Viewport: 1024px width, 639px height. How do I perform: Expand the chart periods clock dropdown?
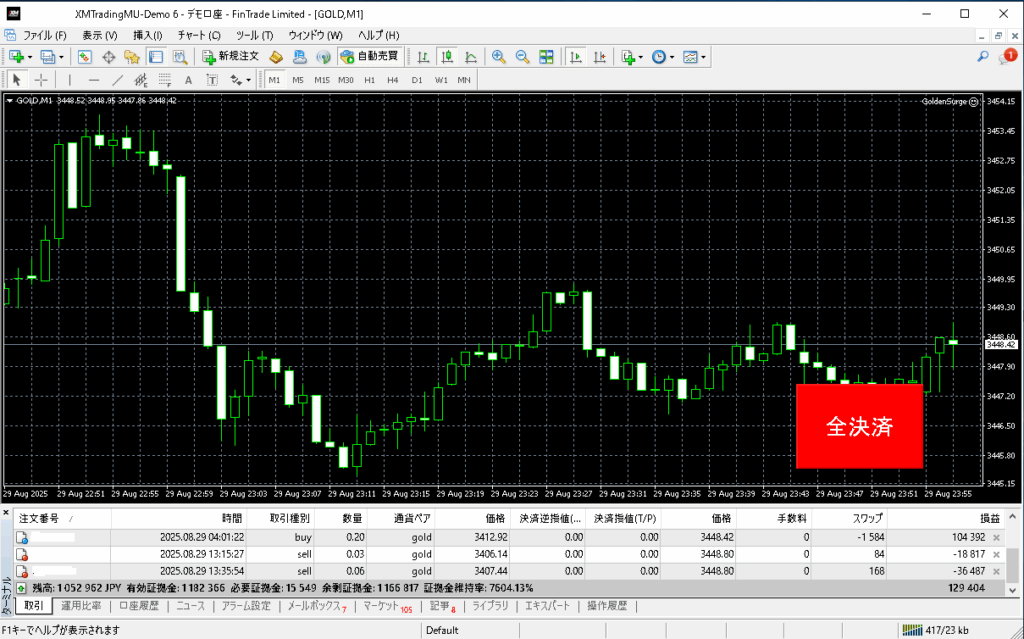pyautogui.click(x=672, y=57)
